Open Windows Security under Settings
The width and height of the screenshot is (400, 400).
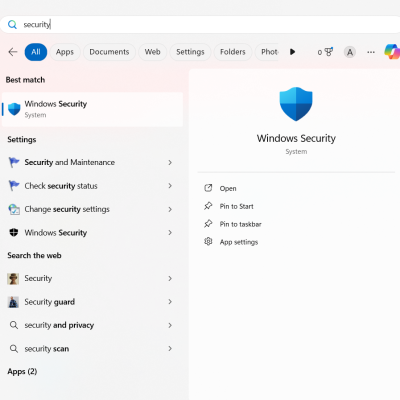pos(92,233)
